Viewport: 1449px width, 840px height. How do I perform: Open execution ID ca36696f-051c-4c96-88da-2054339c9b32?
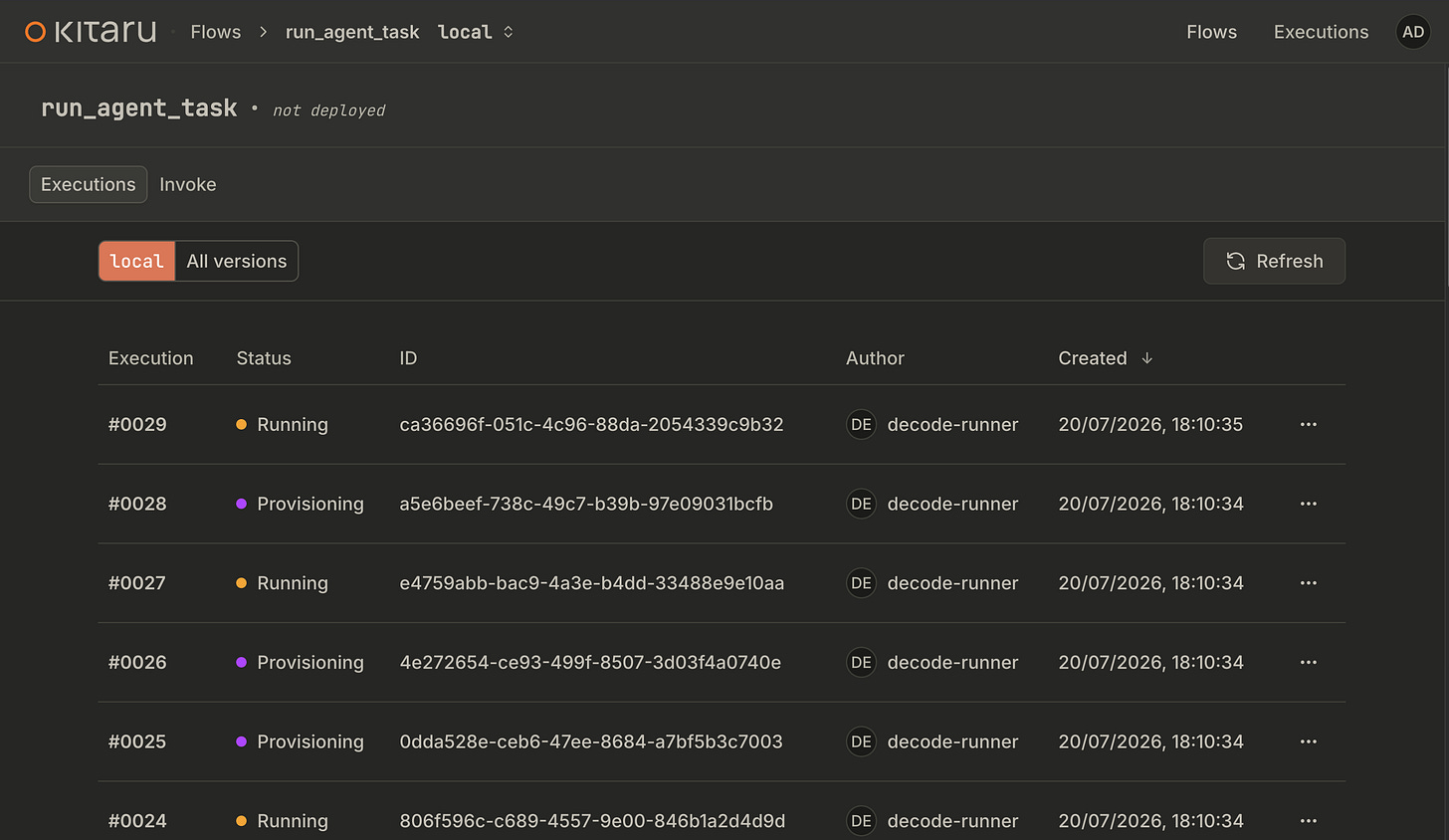[591, 424]
